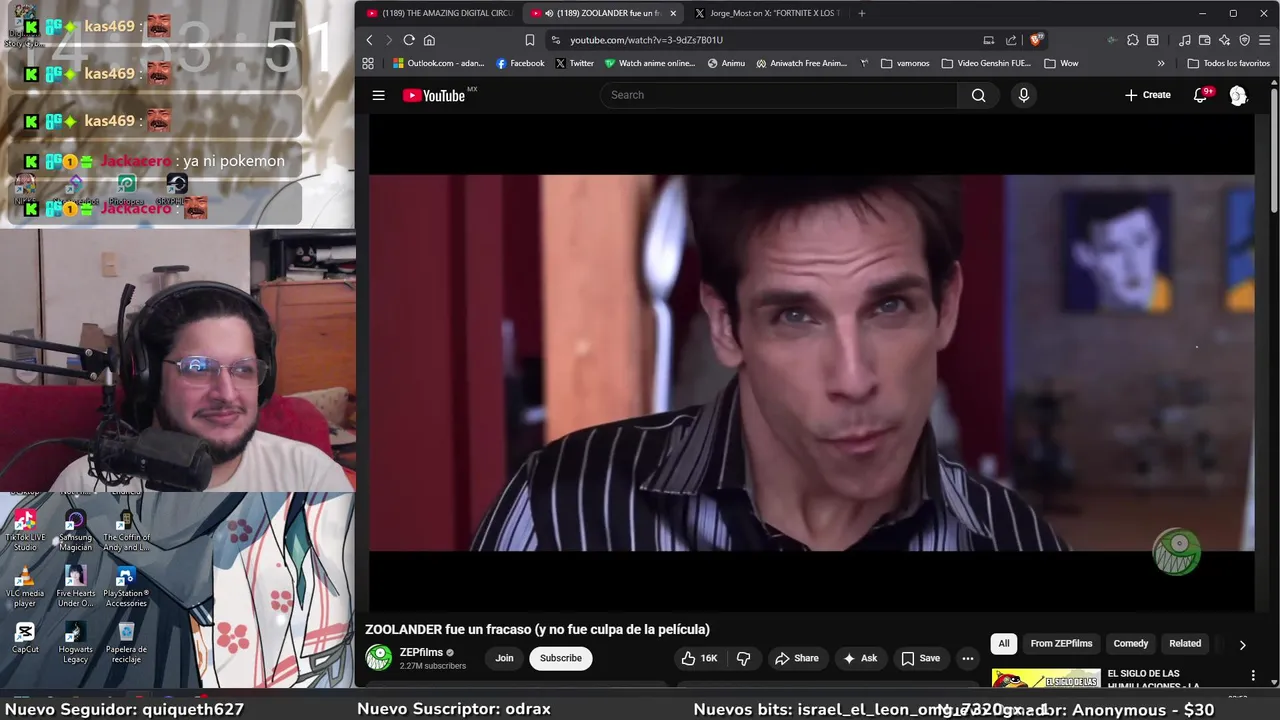Open the Create menu button
The width and height of the screenshot is (1280, 720).
point(1147,95)
